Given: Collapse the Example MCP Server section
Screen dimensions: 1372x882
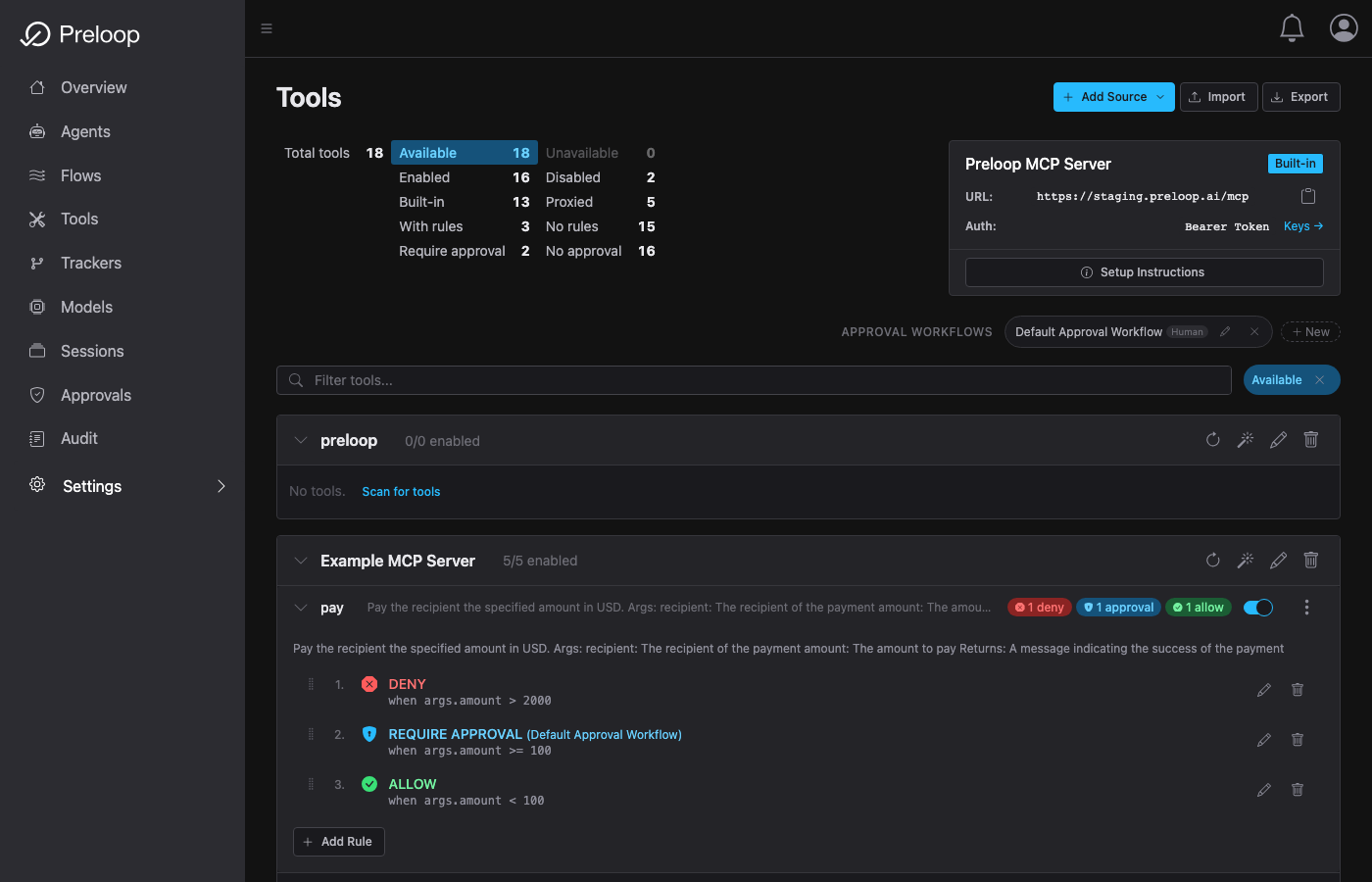Looking at the screenshot, I should click(301, 561).
